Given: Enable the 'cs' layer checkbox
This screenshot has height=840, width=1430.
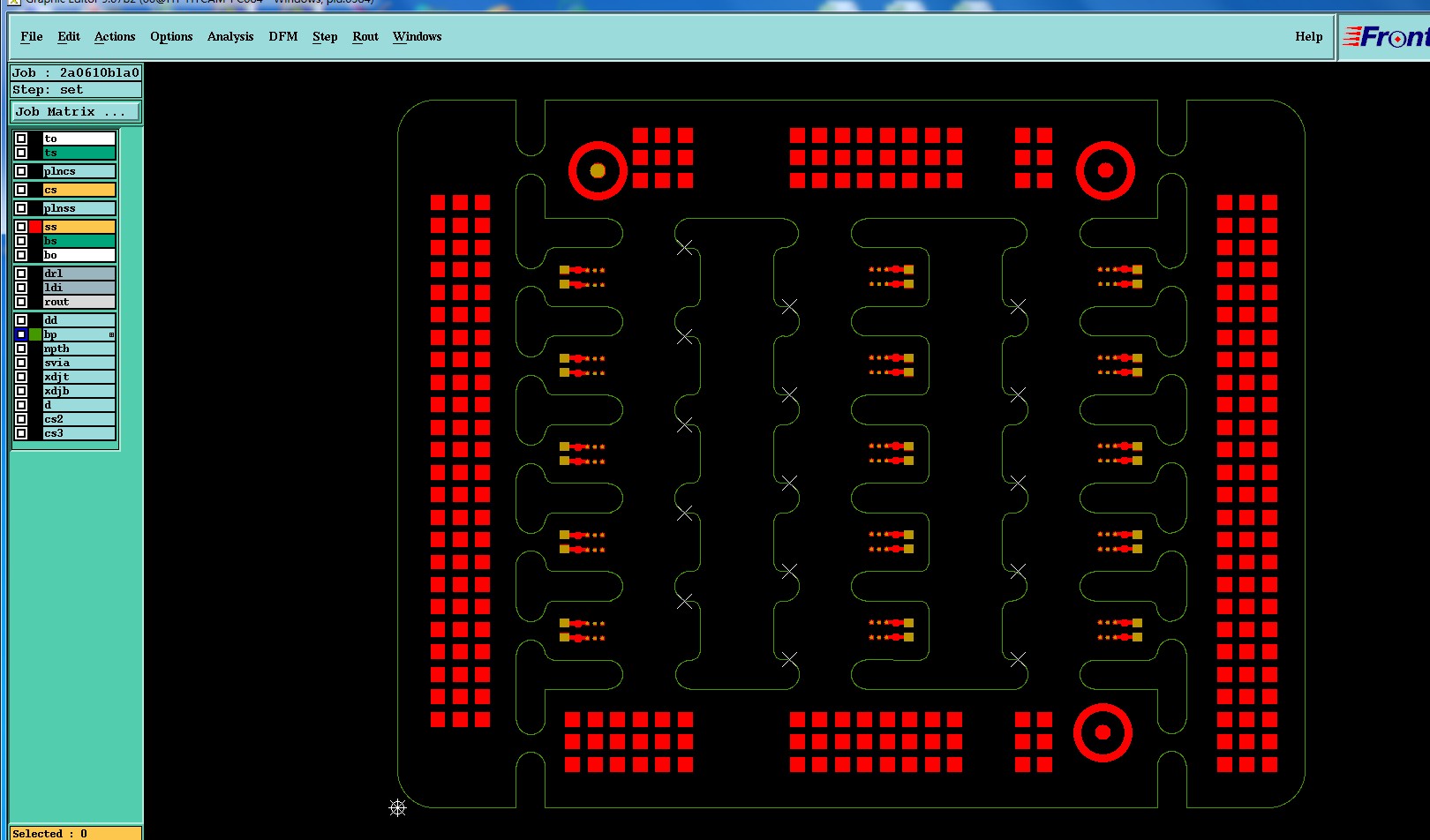Looking at the screenshot, I should pos(21,190).
